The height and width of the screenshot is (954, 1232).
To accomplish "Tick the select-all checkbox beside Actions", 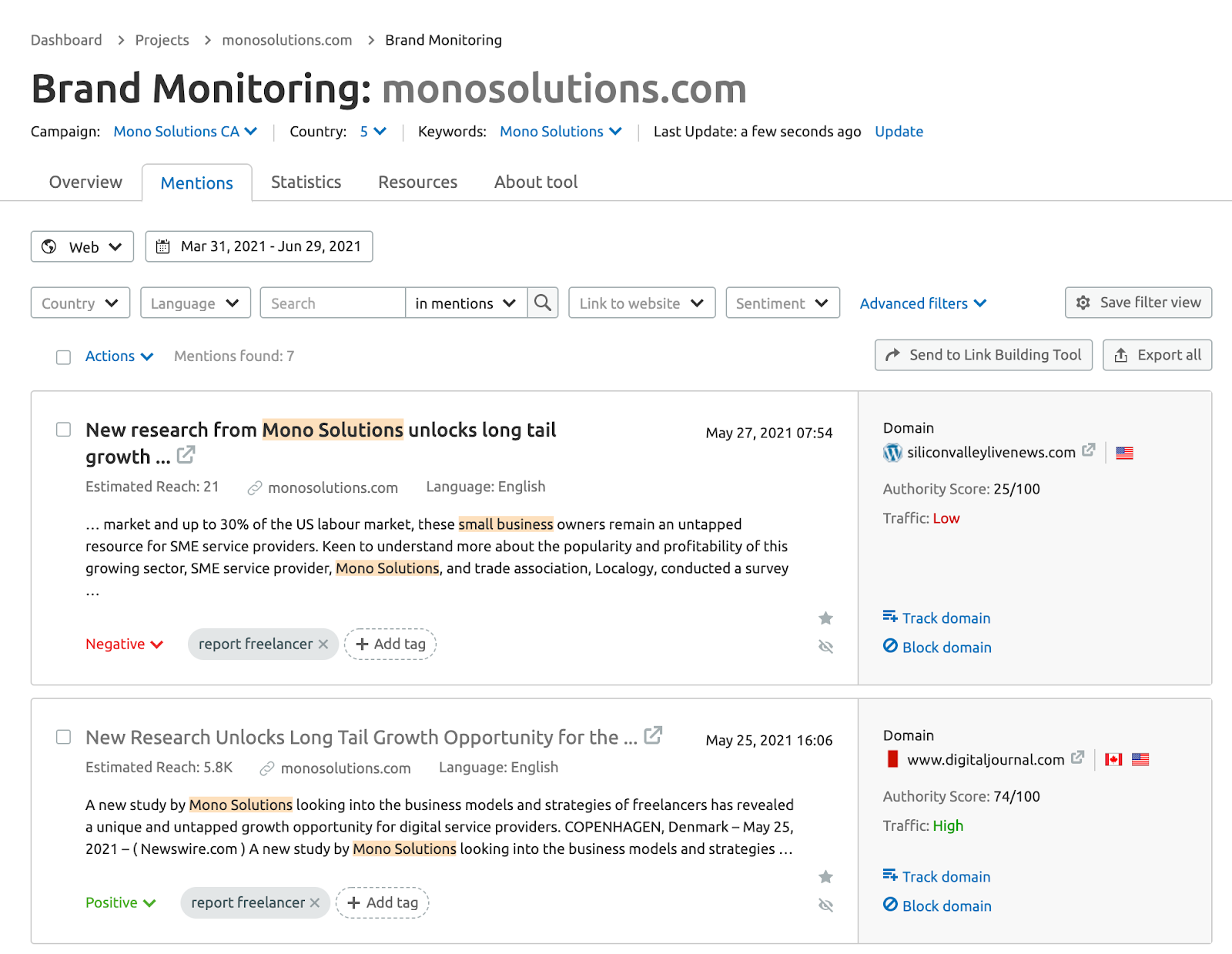I will tap(63, 357).
